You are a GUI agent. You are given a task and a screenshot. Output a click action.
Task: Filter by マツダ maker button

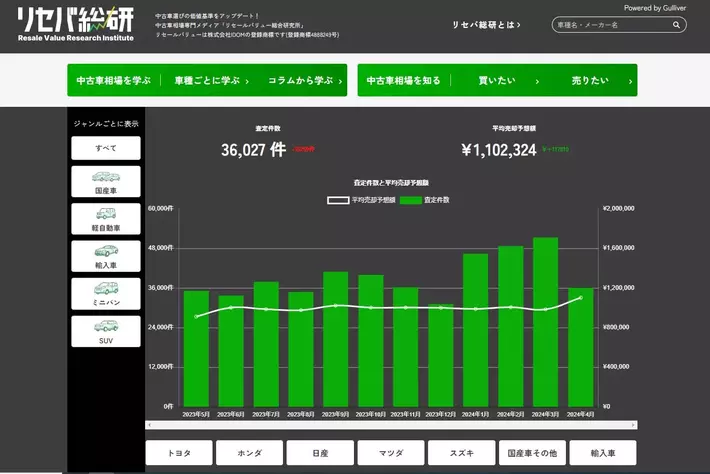pos(391,453)
